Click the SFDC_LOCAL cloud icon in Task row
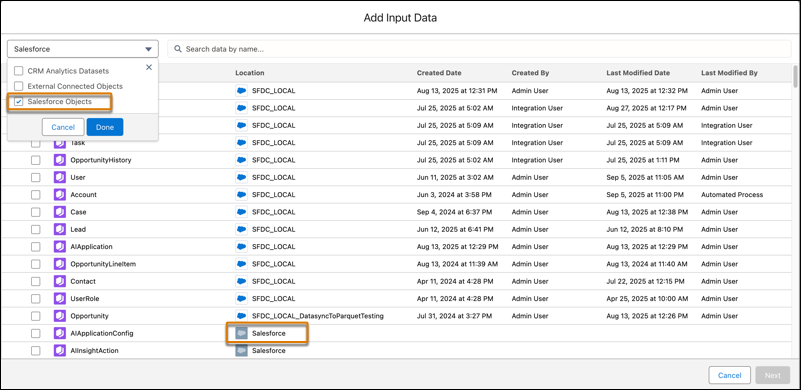 pyautogui.click(x=241, y=143)
